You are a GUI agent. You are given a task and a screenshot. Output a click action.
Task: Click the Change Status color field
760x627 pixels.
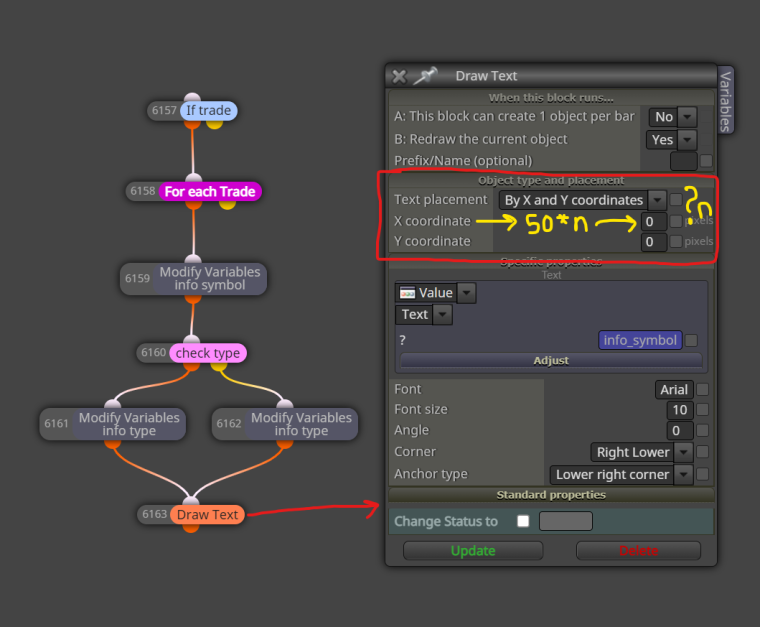(x=566, y=521)
